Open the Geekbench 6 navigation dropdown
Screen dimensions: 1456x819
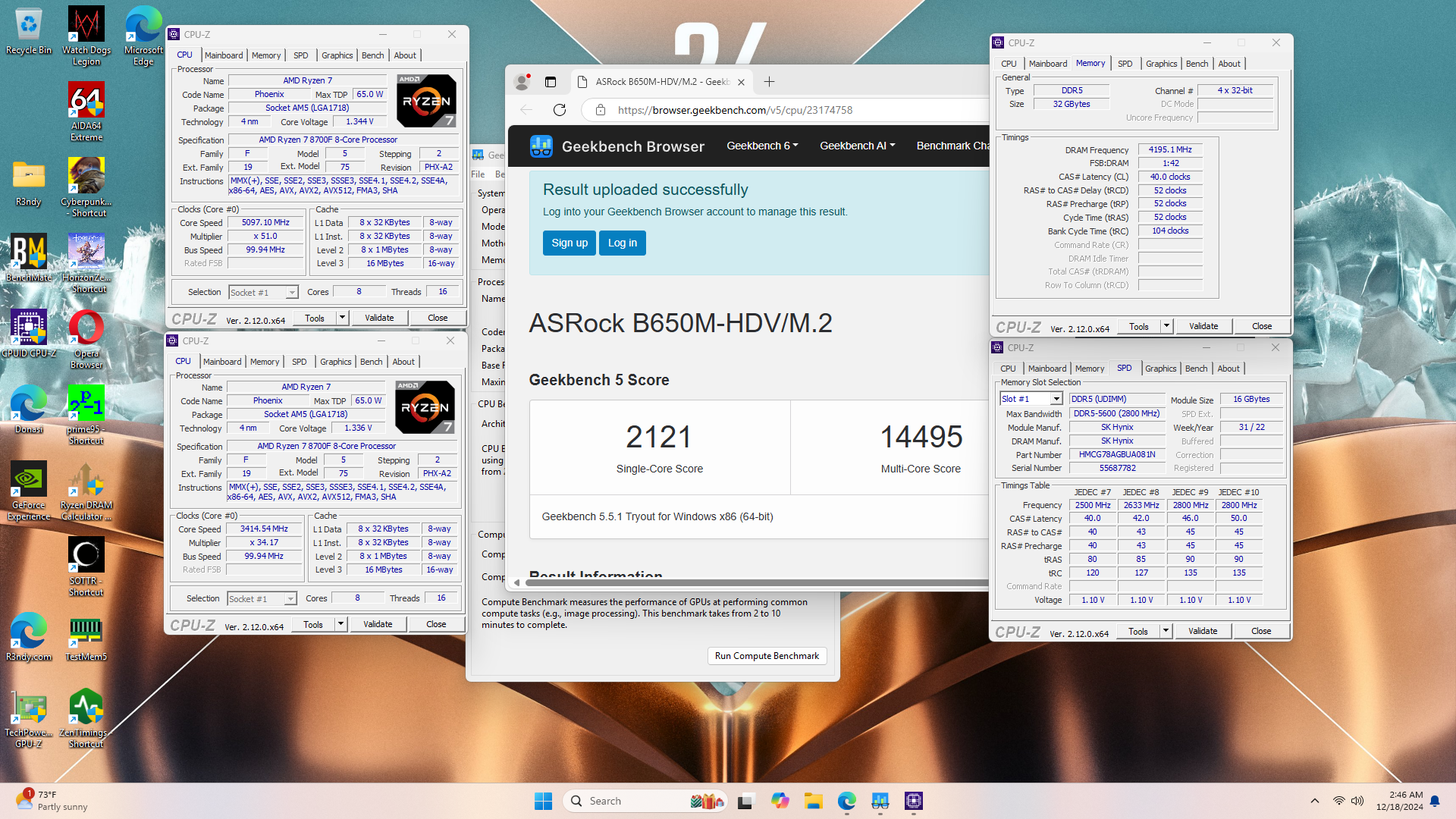(x=762, y=146)
